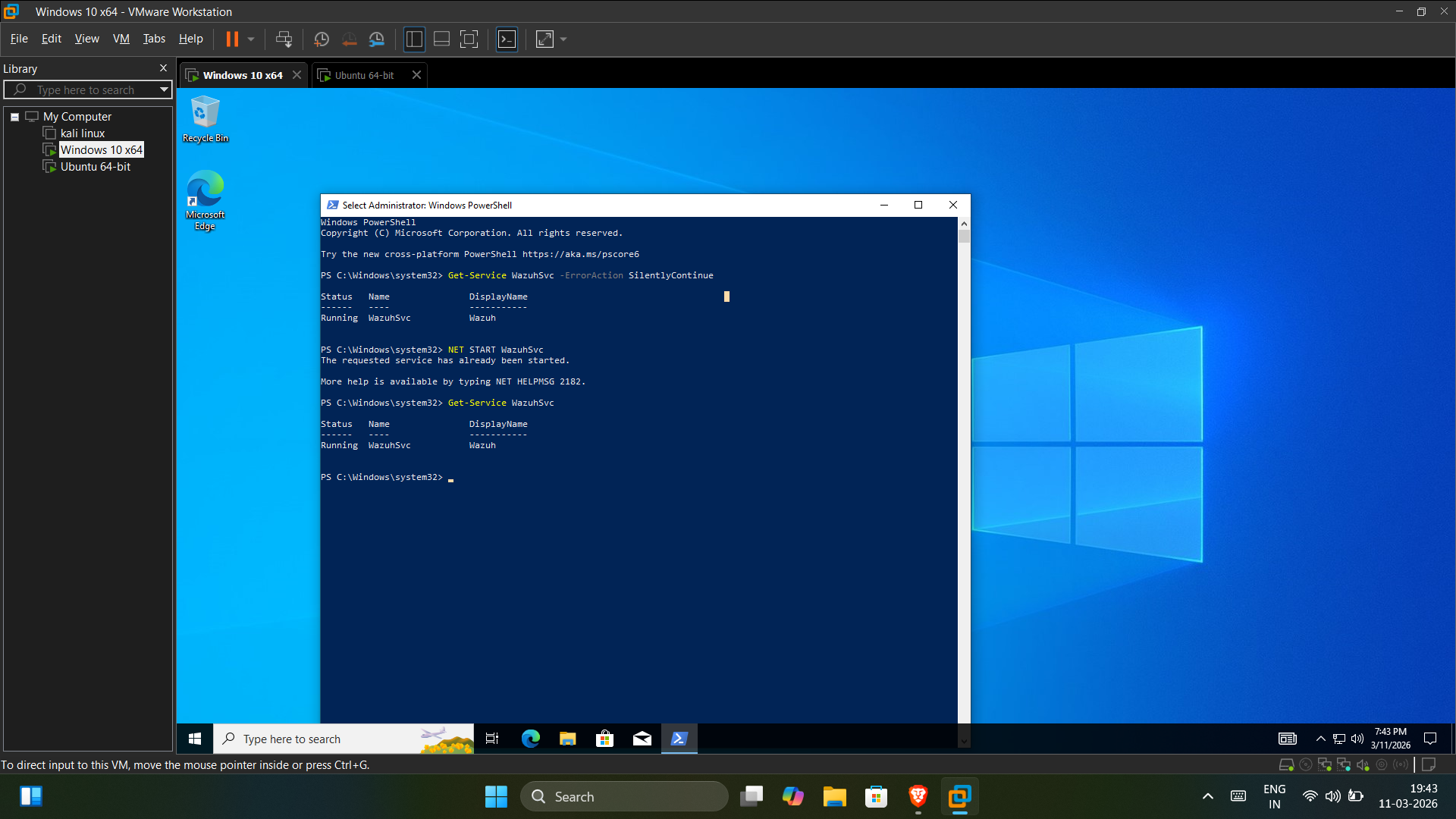
Task: Click PowerShell icon in guest taskbar
Action: tap(679, 739)
